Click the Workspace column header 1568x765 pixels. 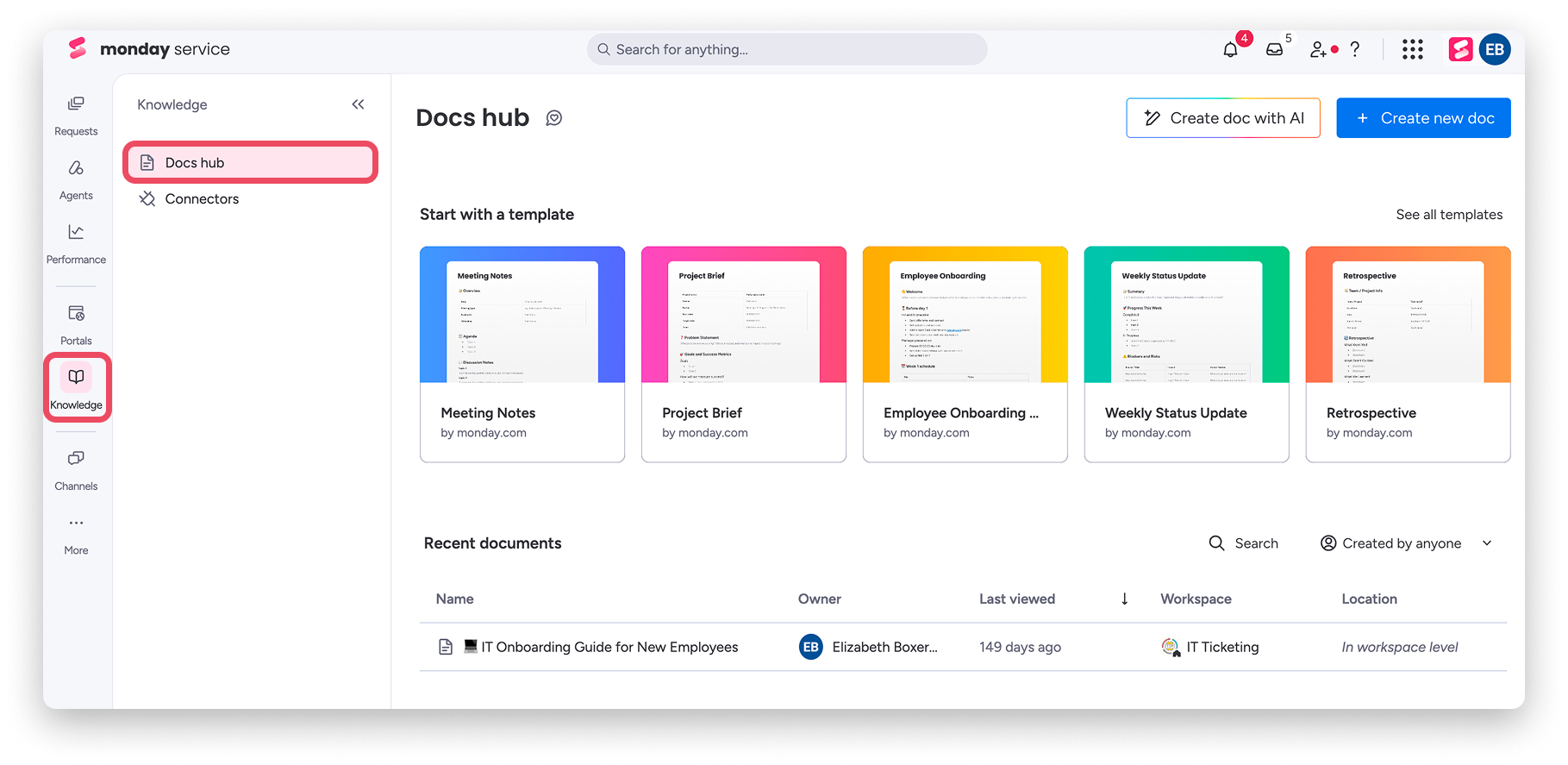[x=1196, y=599]
